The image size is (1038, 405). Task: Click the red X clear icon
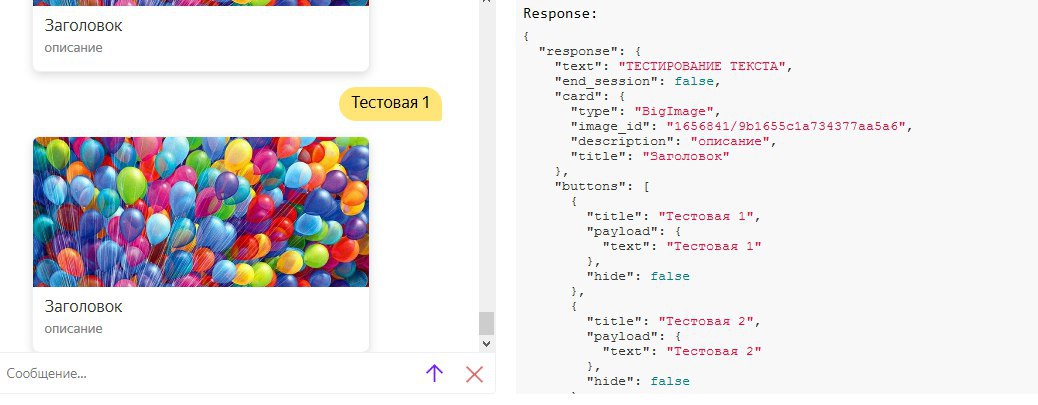point(474,375)
